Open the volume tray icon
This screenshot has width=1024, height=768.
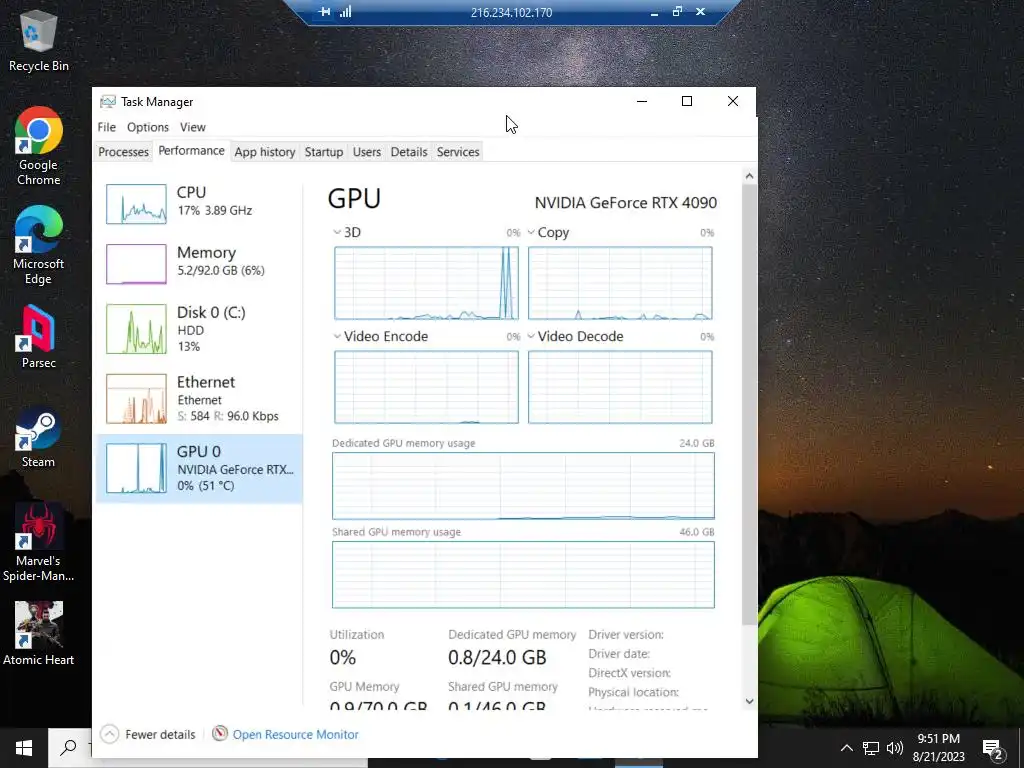(x=895, y=748)
